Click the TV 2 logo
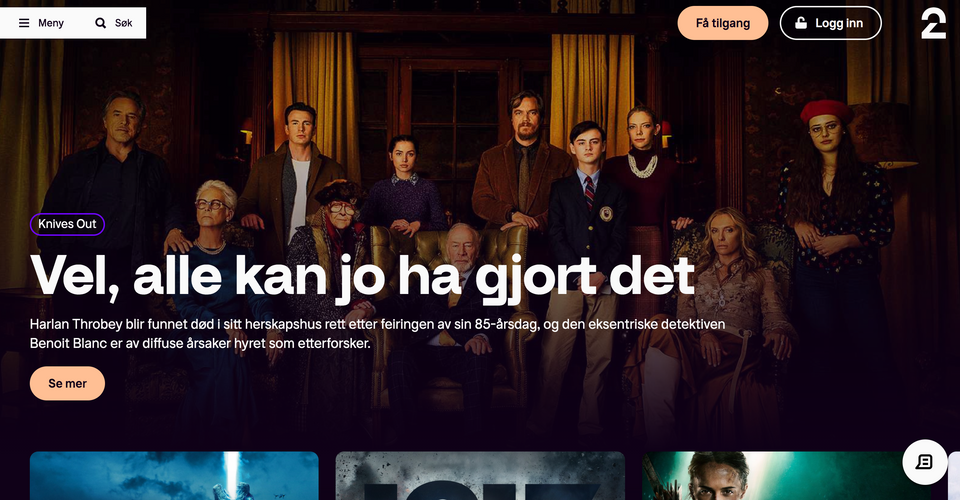The width and height of the screenshot is (960, 500). (x=933, y=23)
